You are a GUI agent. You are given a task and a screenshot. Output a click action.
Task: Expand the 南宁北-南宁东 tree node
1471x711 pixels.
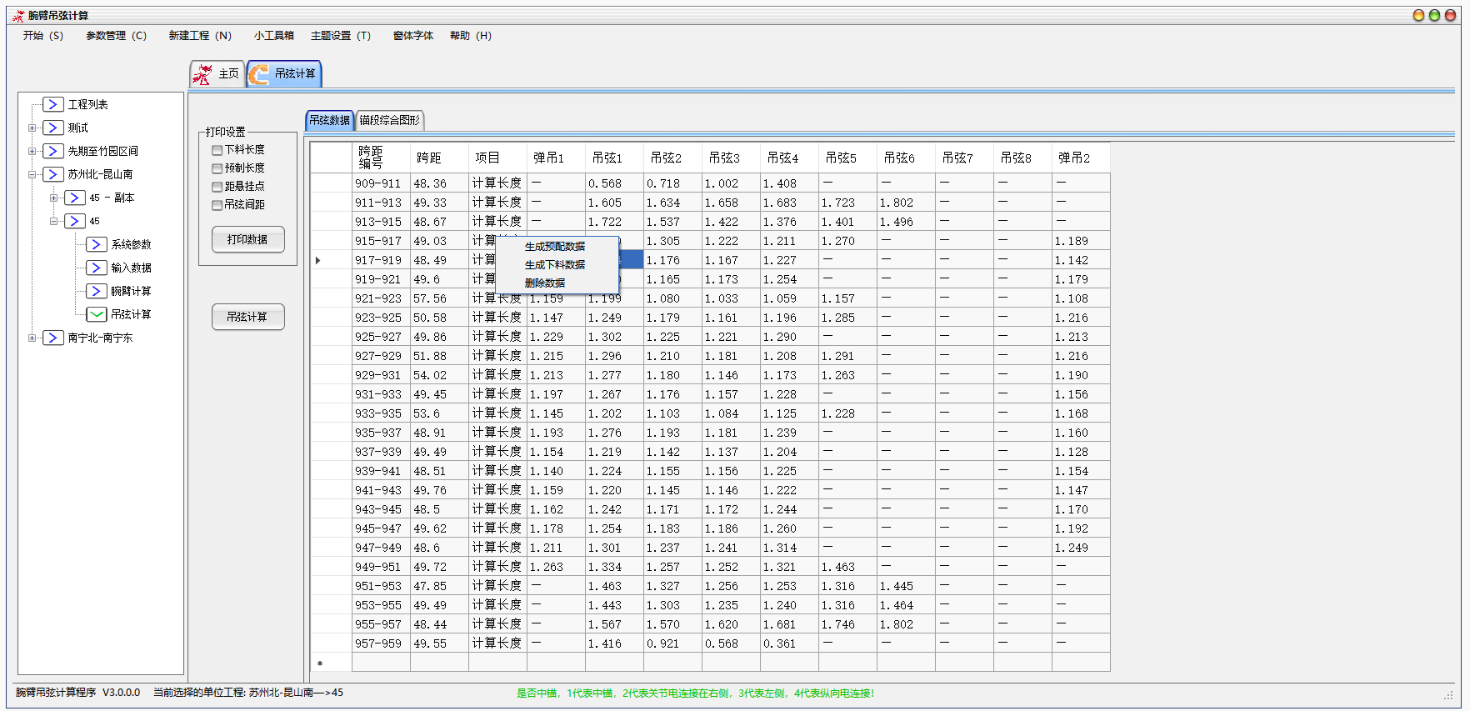tap(32, 338)
